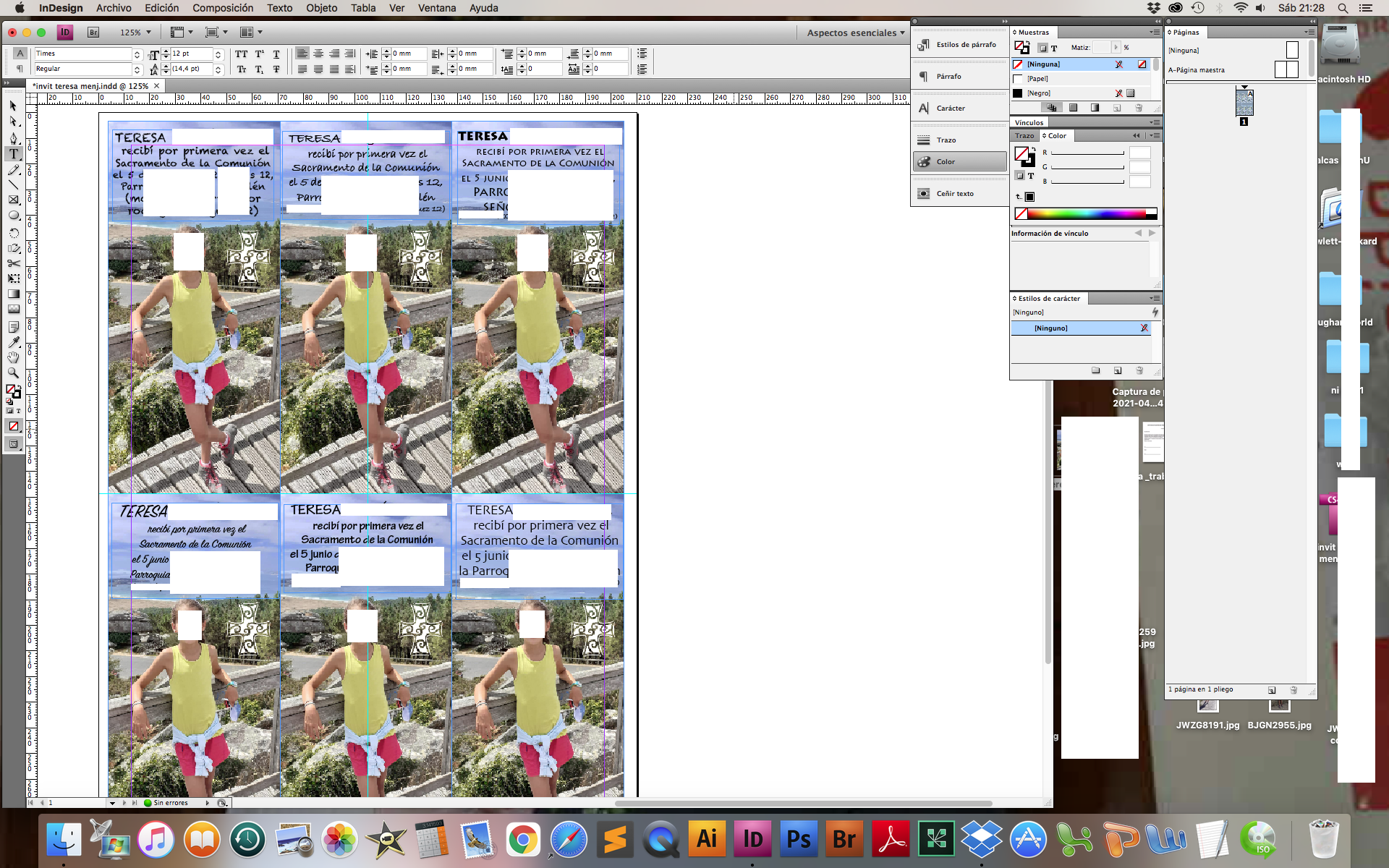Open Aspectos esenciales workspace dropdown
Screen dimensions: 1389x868
pyautogui.click(x=856, y=33)
